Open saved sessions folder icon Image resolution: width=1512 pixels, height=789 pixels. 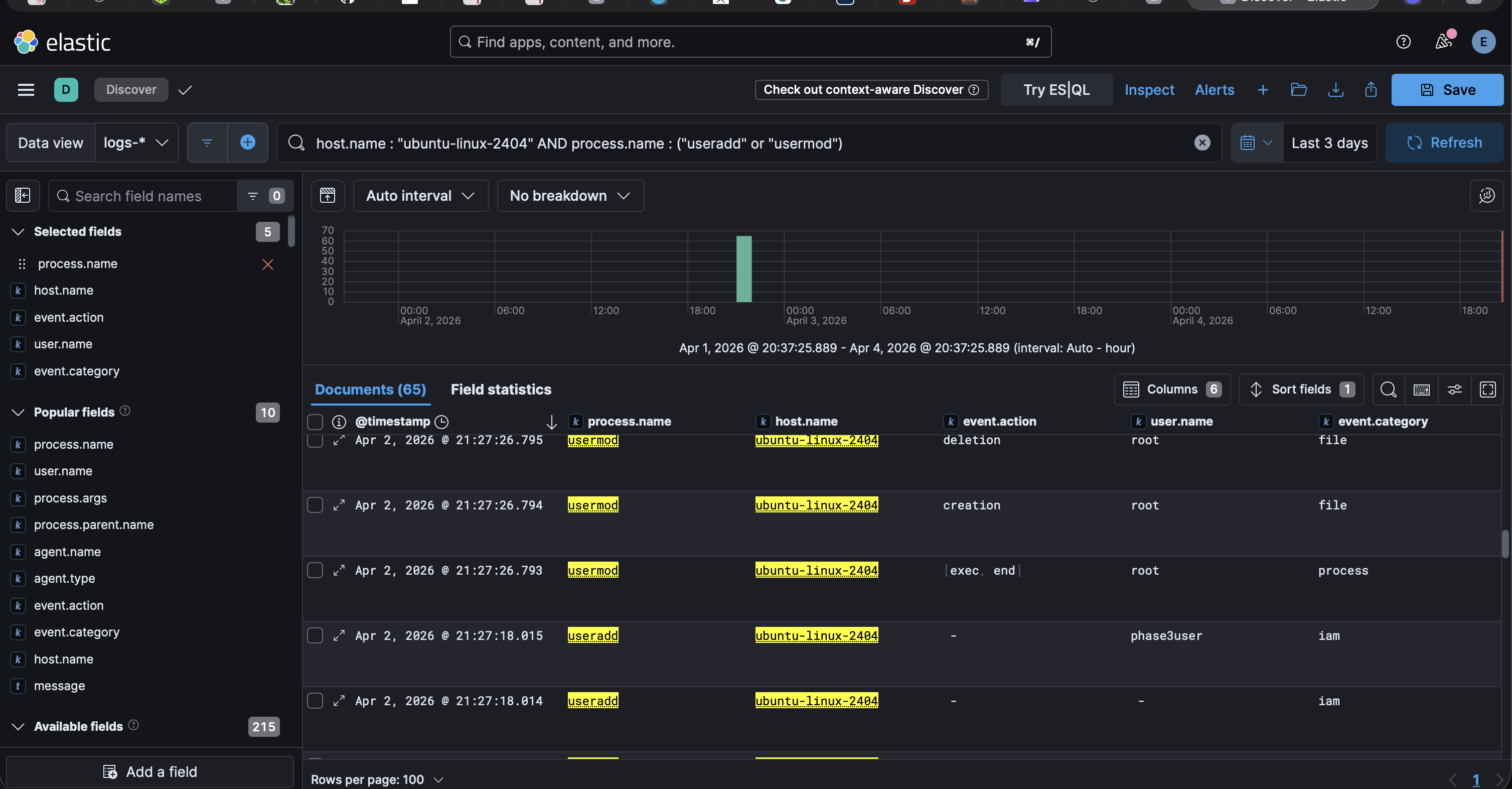(1298, 90)
